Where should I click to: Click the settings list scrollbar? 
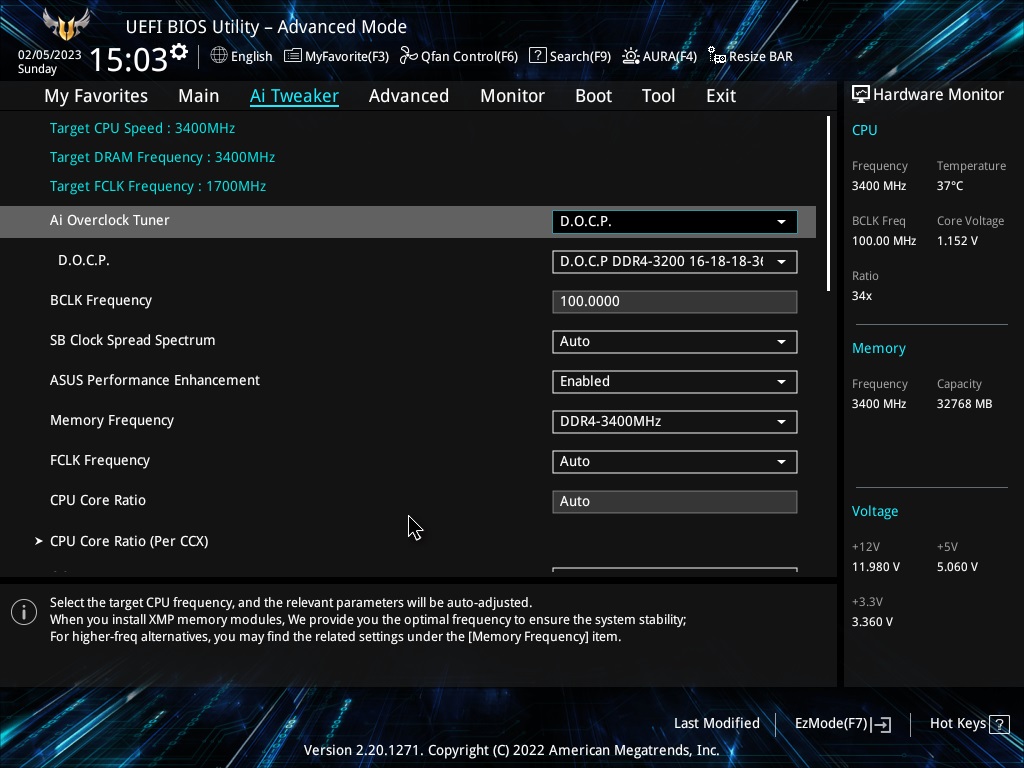pyautogui.click(x=828, y=204)
